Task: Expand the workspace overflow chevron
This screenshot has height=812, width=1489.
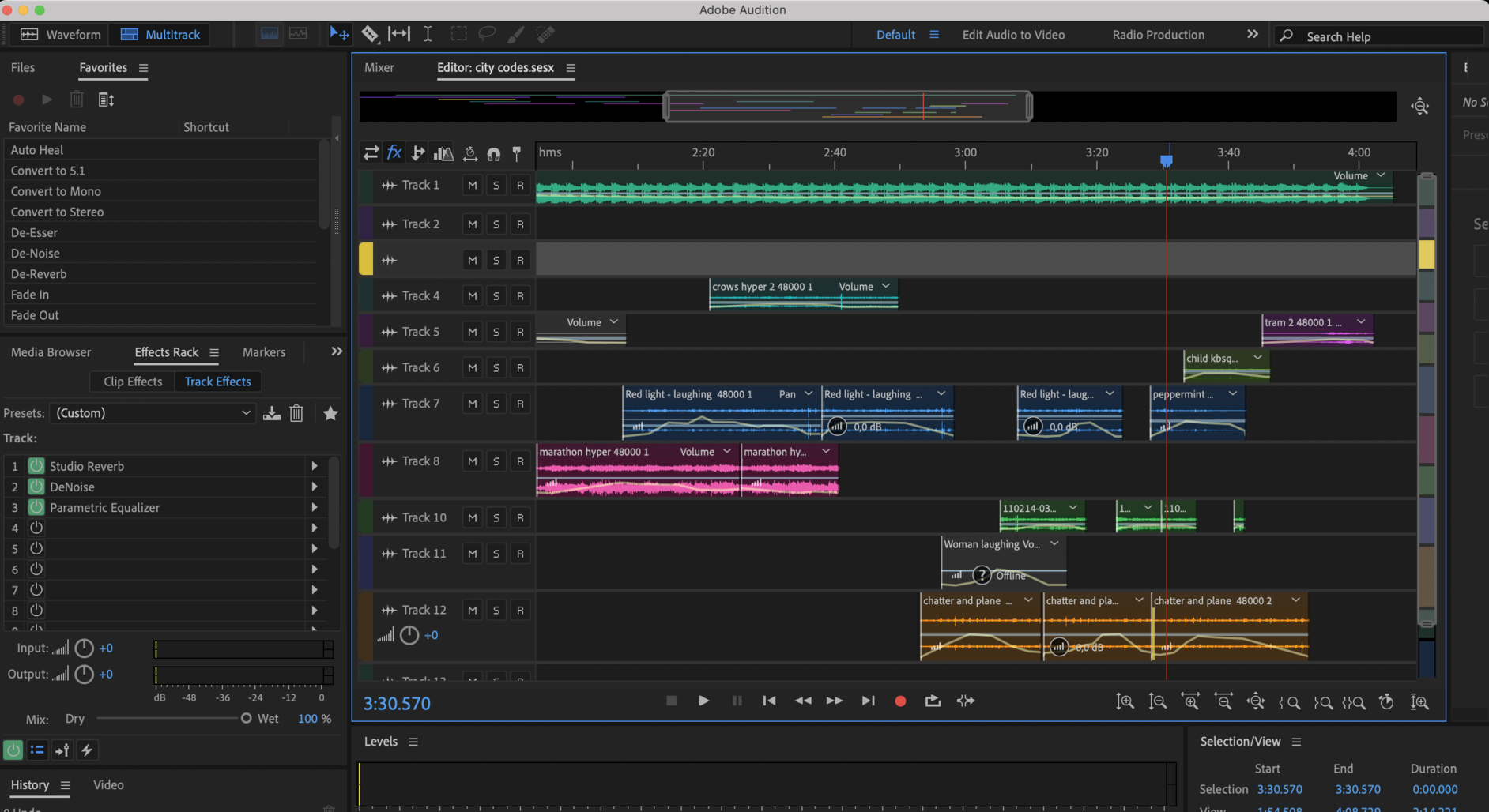Action: pyautogui.click(x=1252, y=34)
